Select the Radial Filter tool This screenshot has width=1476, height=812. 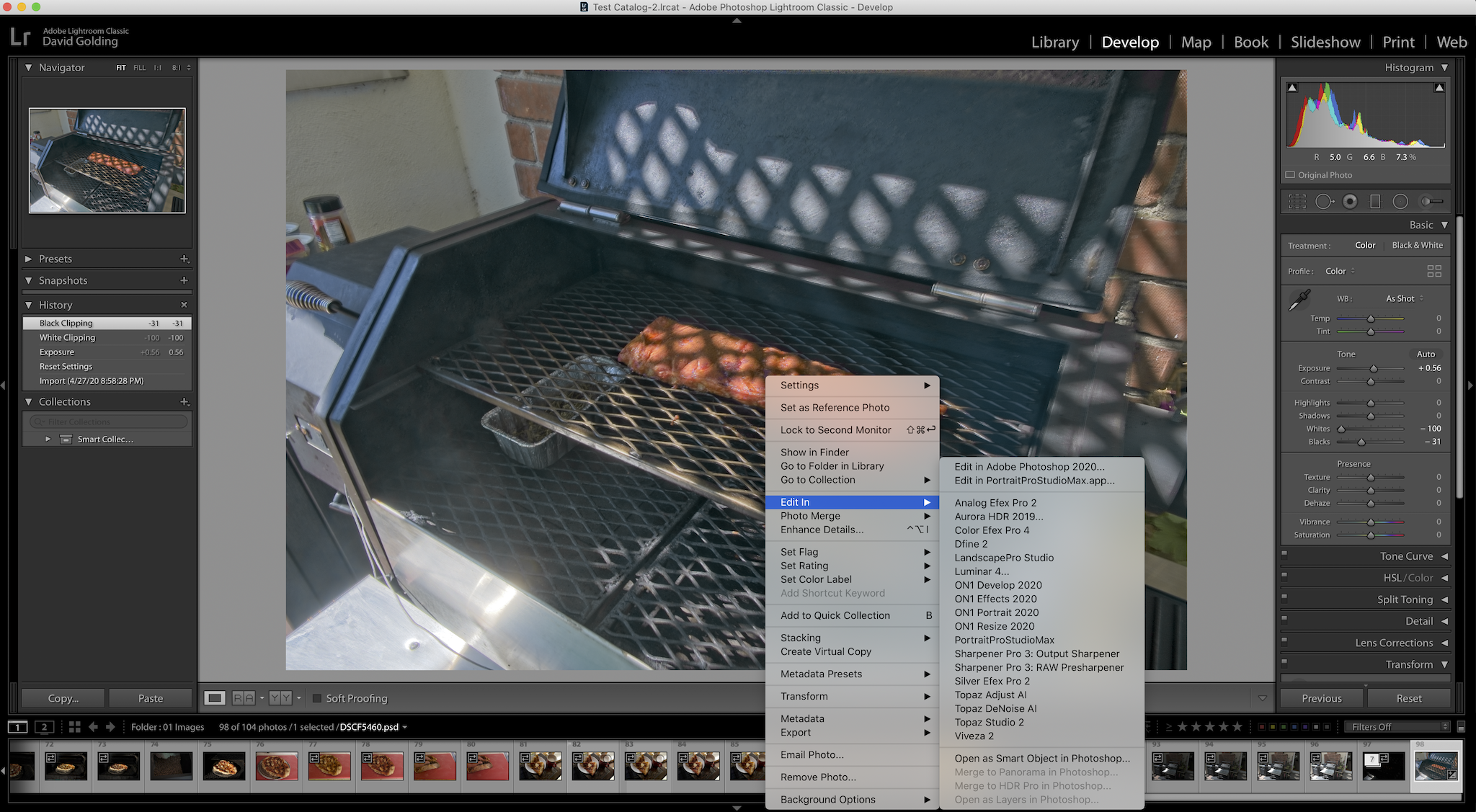click(x=1400, y=202)
